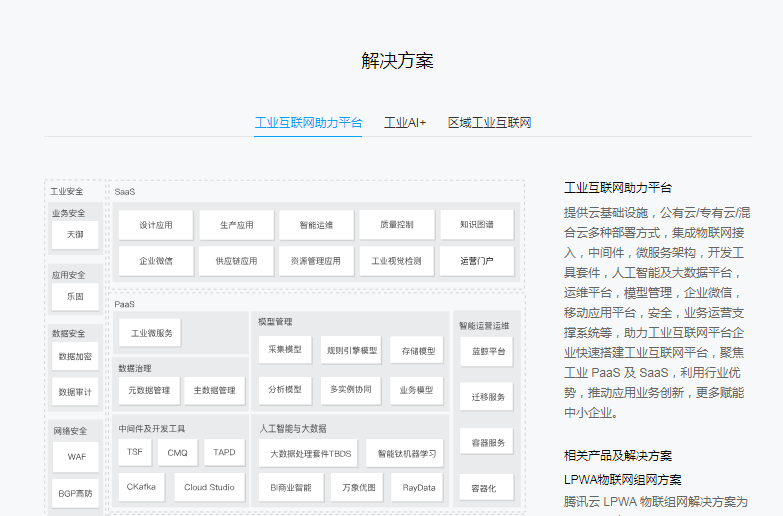Click the 智能运营运维 group label
783x516 pixels.
coord(484,326)
